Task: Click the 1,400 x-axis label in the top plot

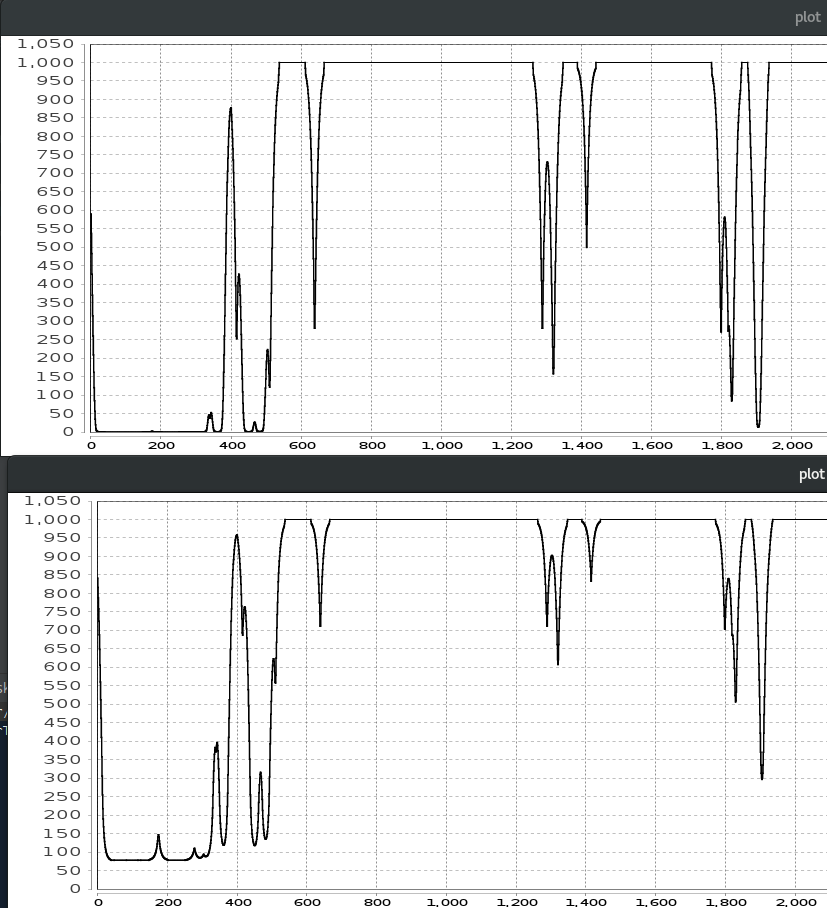Action: [x=582, y=445]
